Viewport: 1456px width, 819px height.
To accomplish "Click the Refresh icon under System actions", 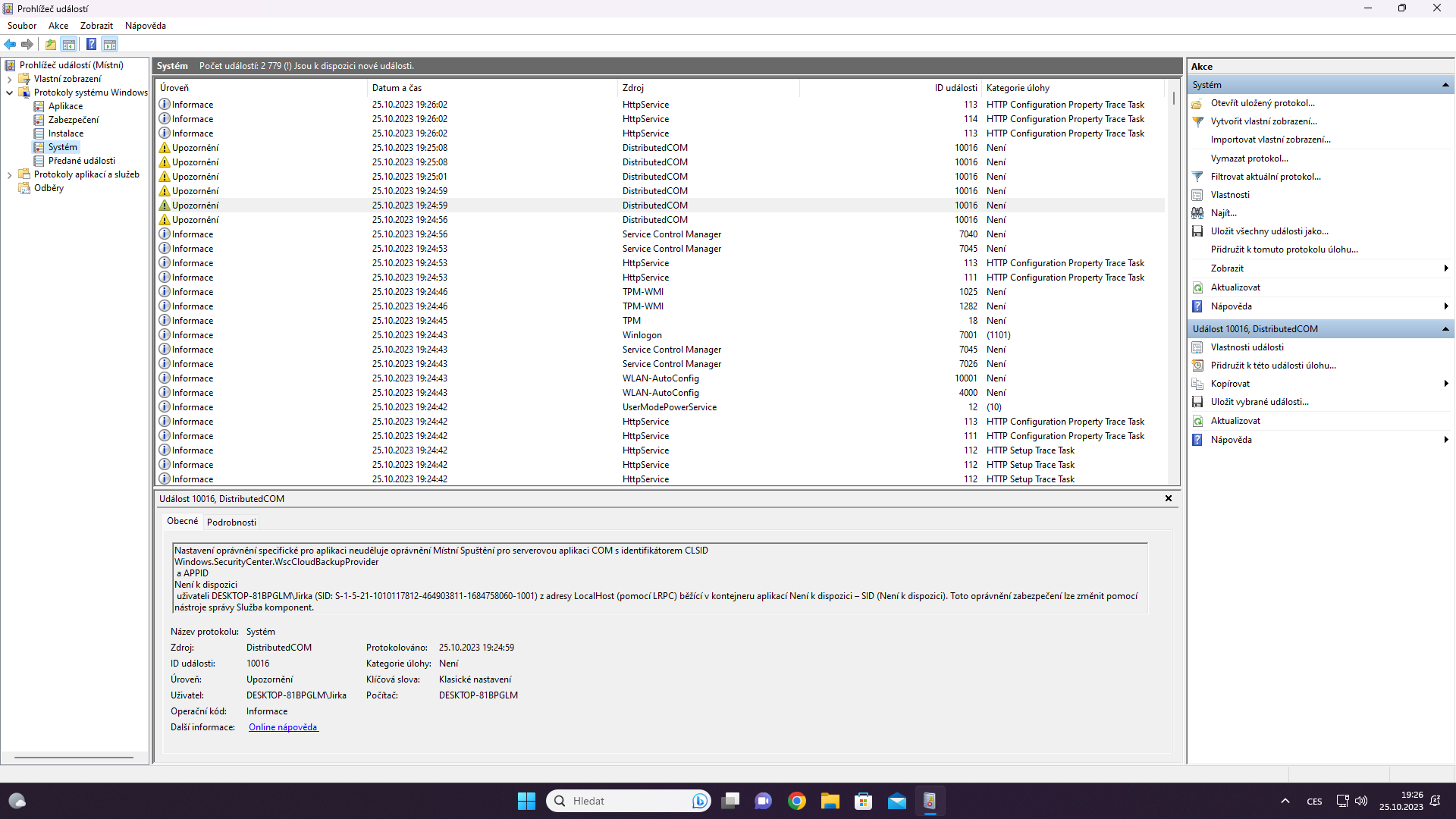I will [x=1197, y=287].
